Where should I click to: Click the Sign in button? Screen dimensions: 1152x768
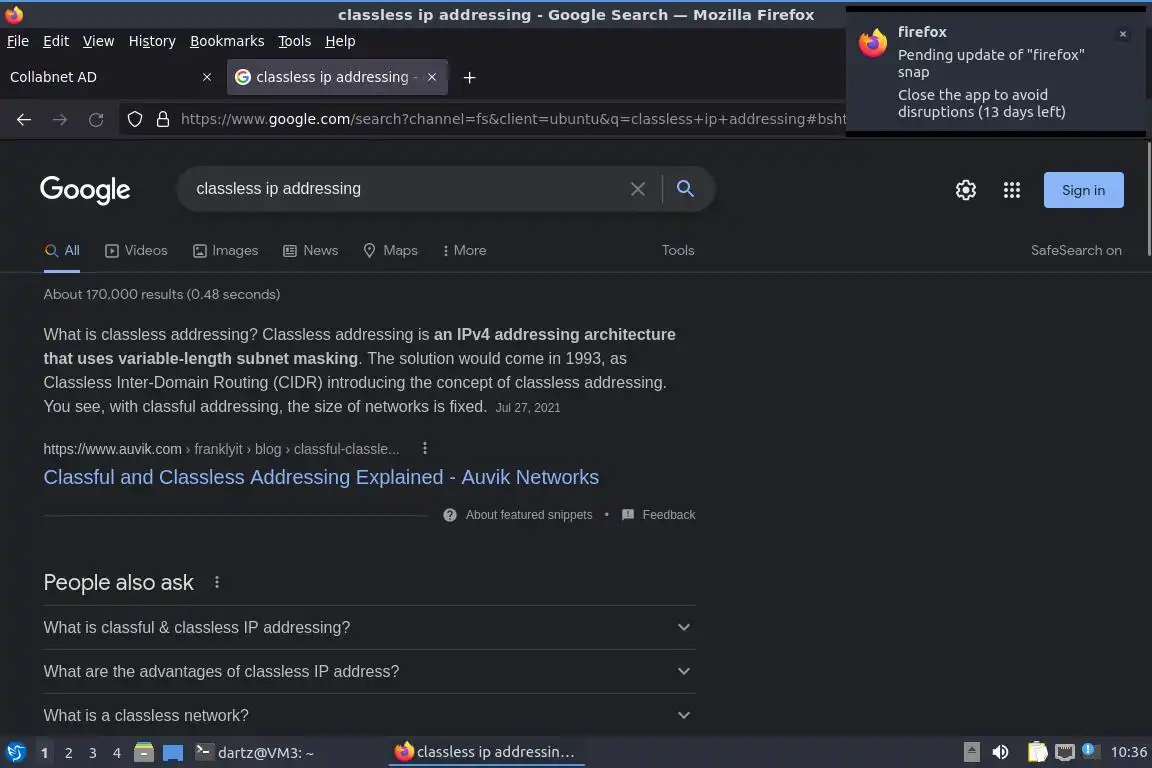coord(1084,190)
